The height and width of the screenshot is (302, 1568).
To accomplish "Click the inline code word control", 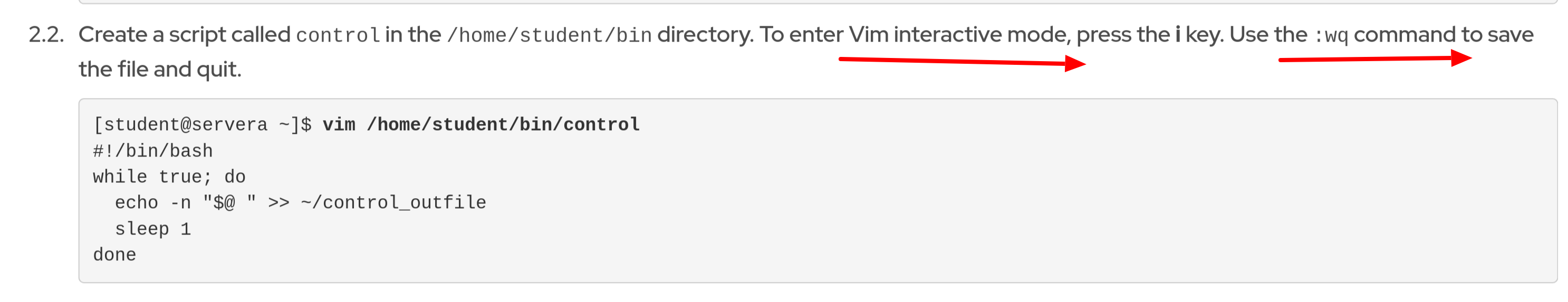I will tap(338, 35).
